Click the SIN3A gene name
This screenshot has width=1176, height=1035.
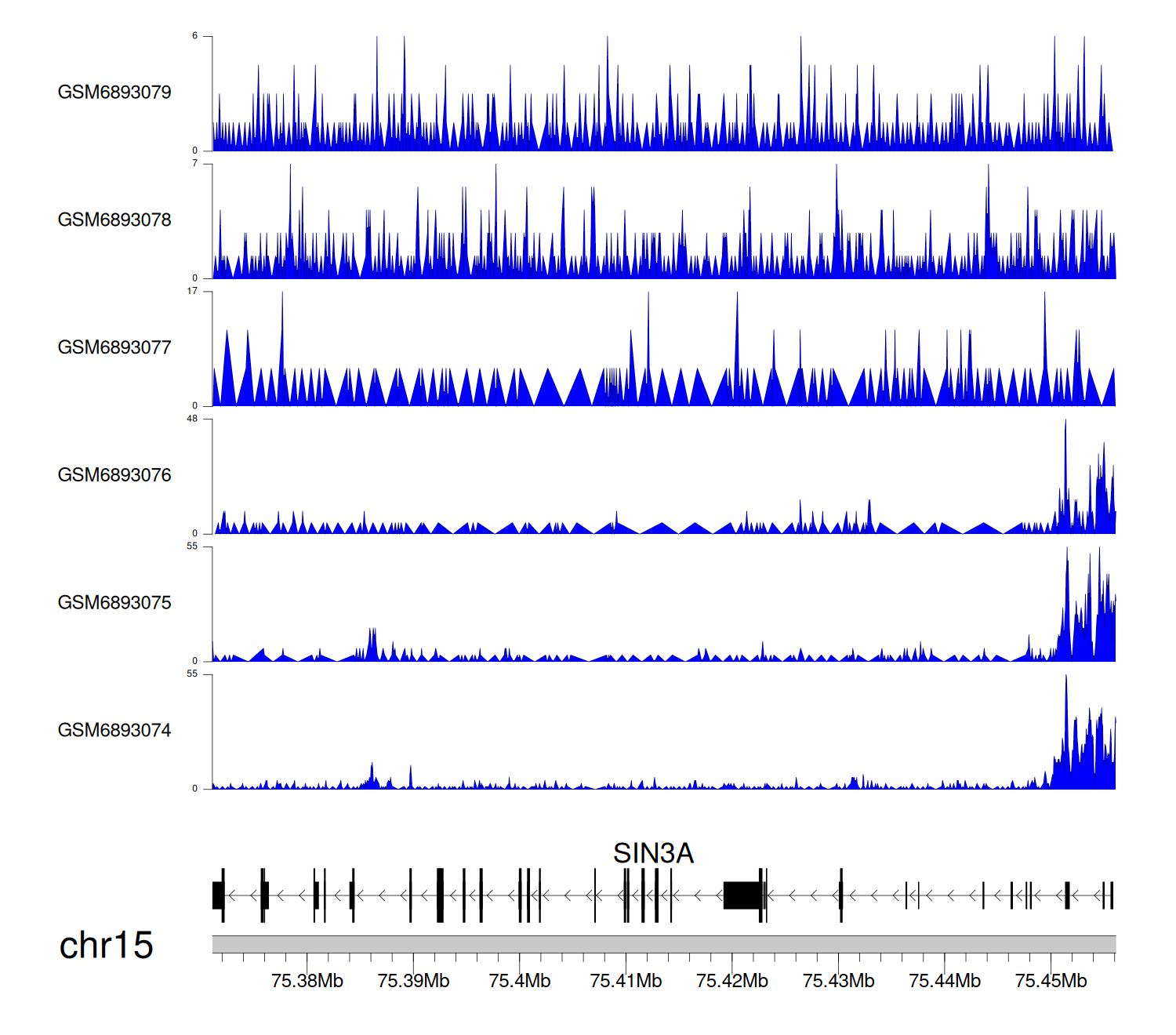click(653, 853)
